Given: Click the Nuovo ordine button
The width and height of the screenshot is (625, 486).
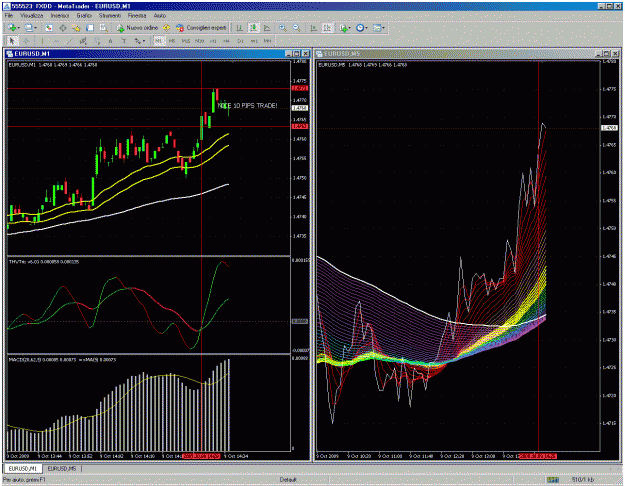Looking at the screenshot, I should coord(137,28).
